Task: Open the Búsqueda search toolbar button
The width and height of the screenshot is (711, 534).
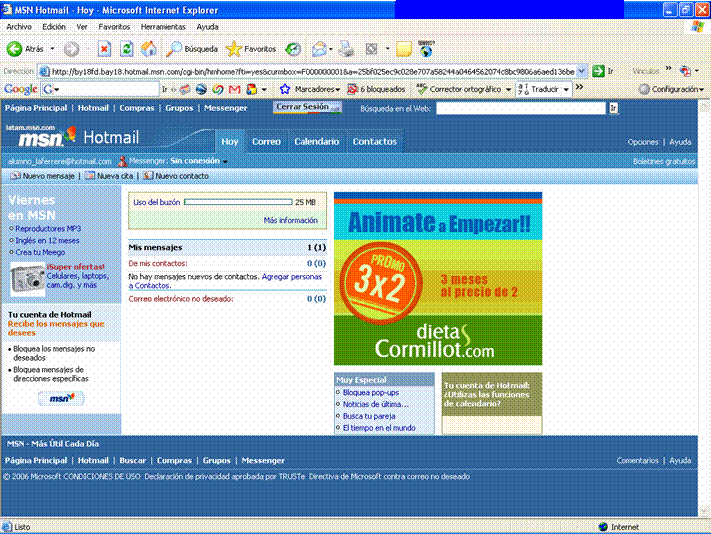Action: 192,48
